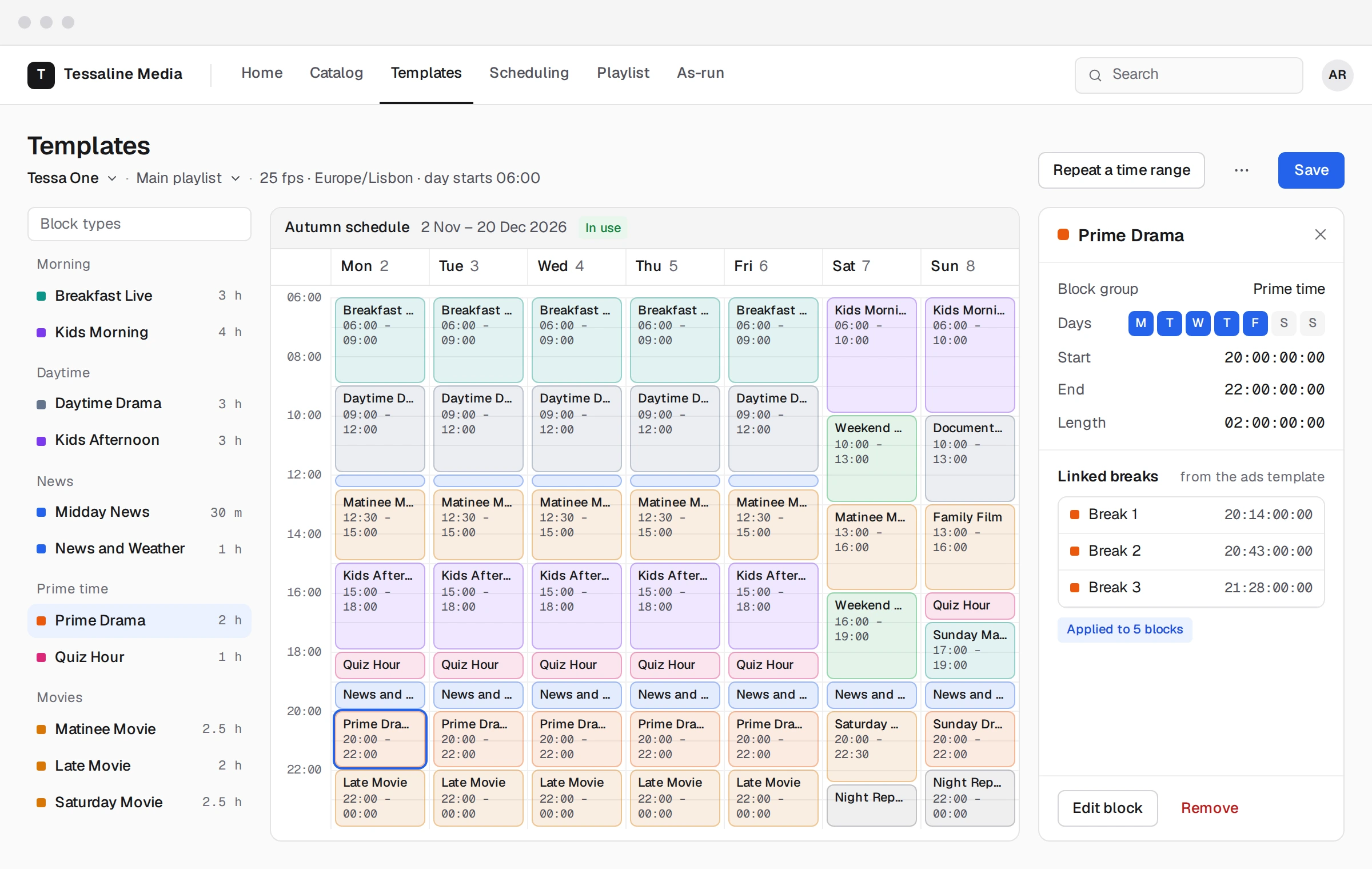
Task: Click the Block types filter field
Action: point(139,224)
